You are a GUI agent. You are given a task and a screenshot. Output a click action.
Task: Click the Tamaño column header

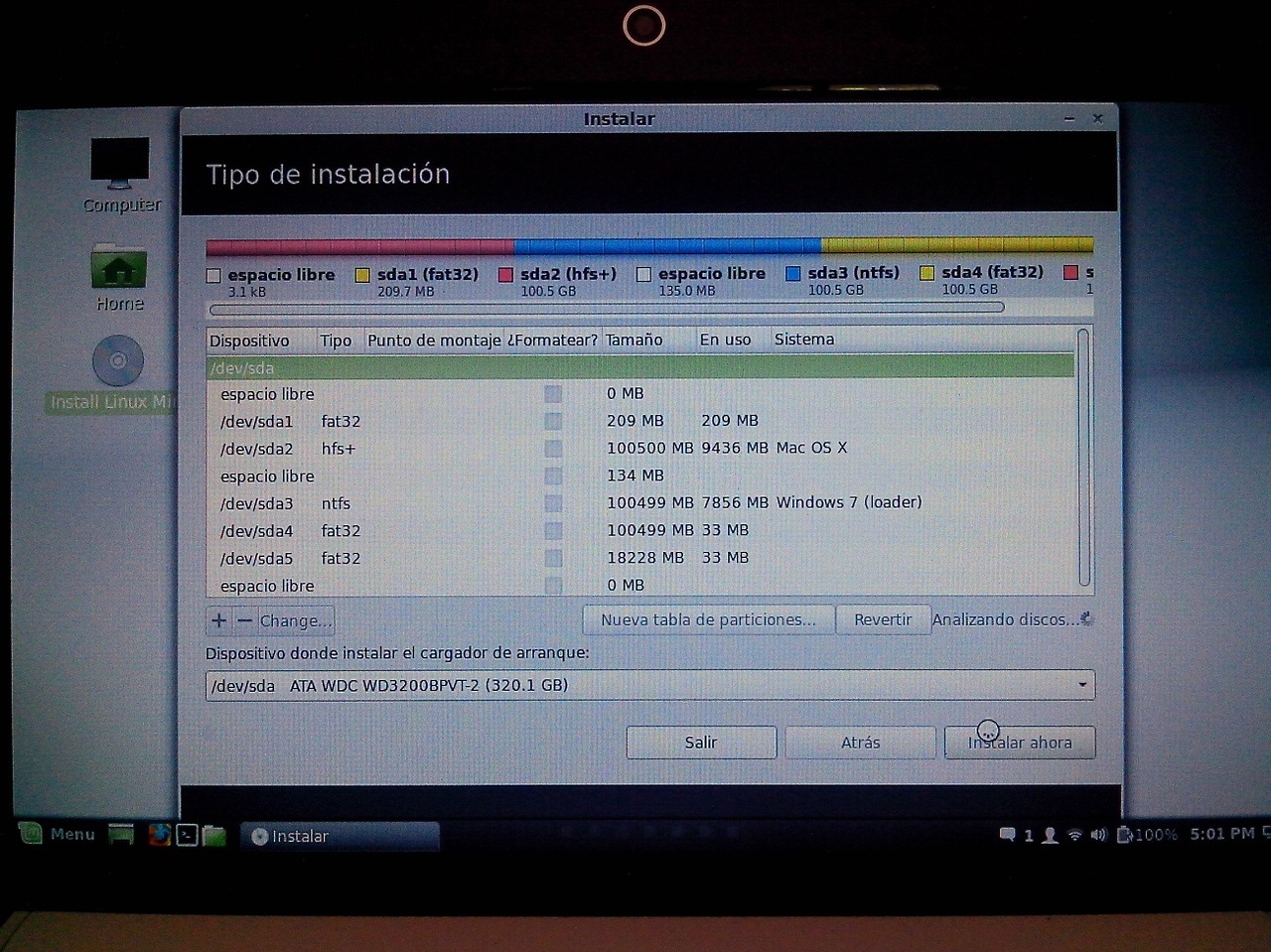(x=634, y=340)
